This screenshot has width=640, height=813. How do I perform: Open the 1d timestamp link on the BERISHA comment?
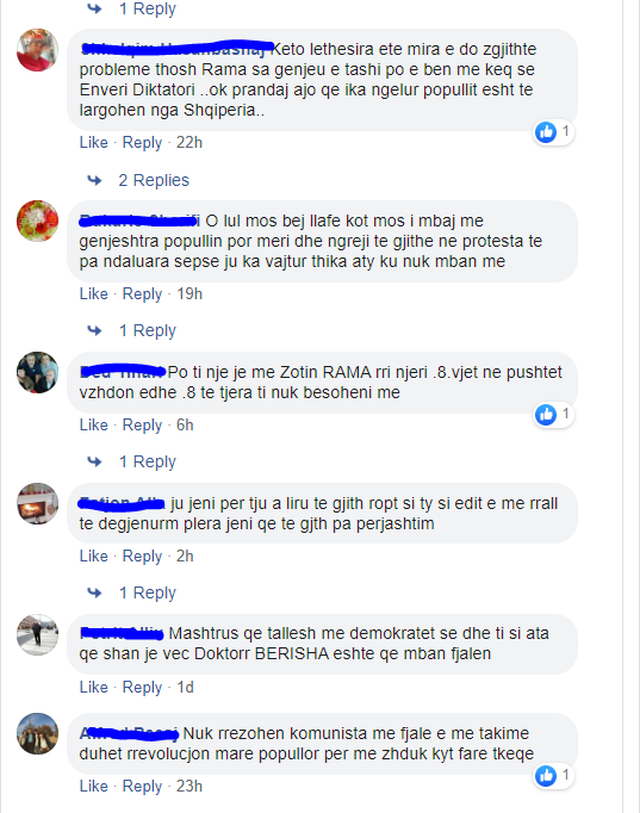pyautogui.click(x=185, y=687)
